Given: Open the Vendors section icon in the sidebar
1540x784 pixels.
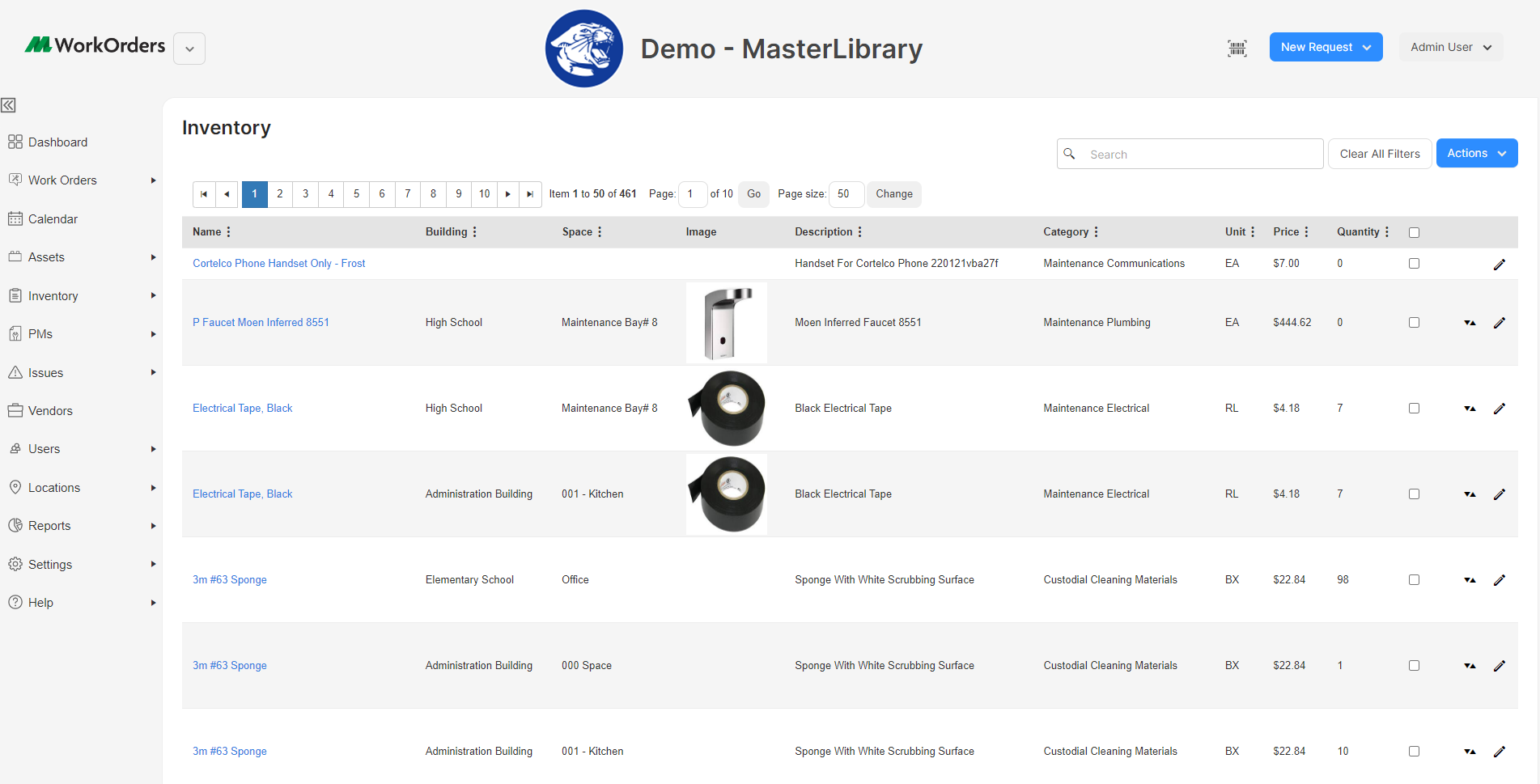Looking at the screenshot, I should (15, 410).
